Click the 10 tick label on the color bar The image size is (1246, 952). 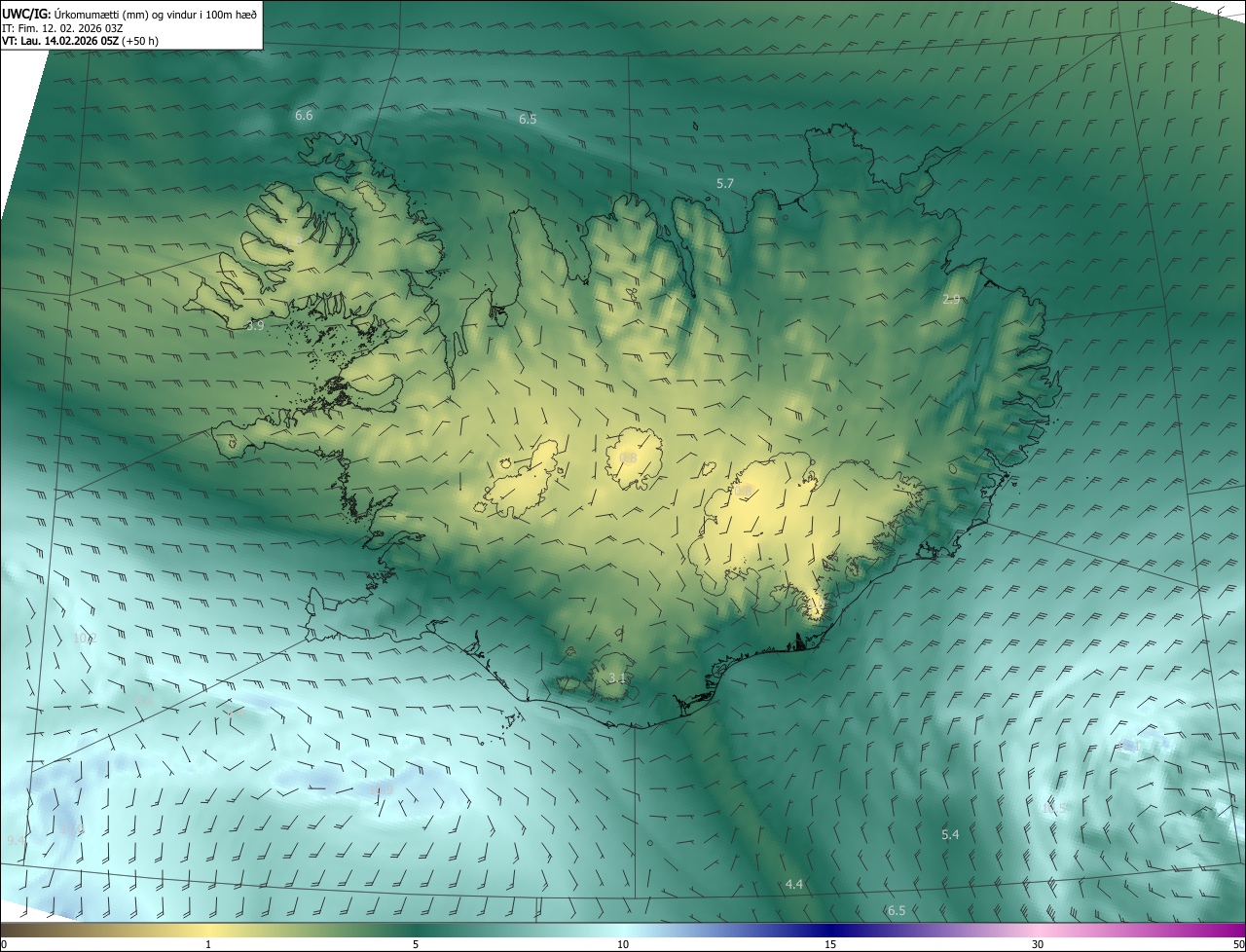[x=623, y=944]
